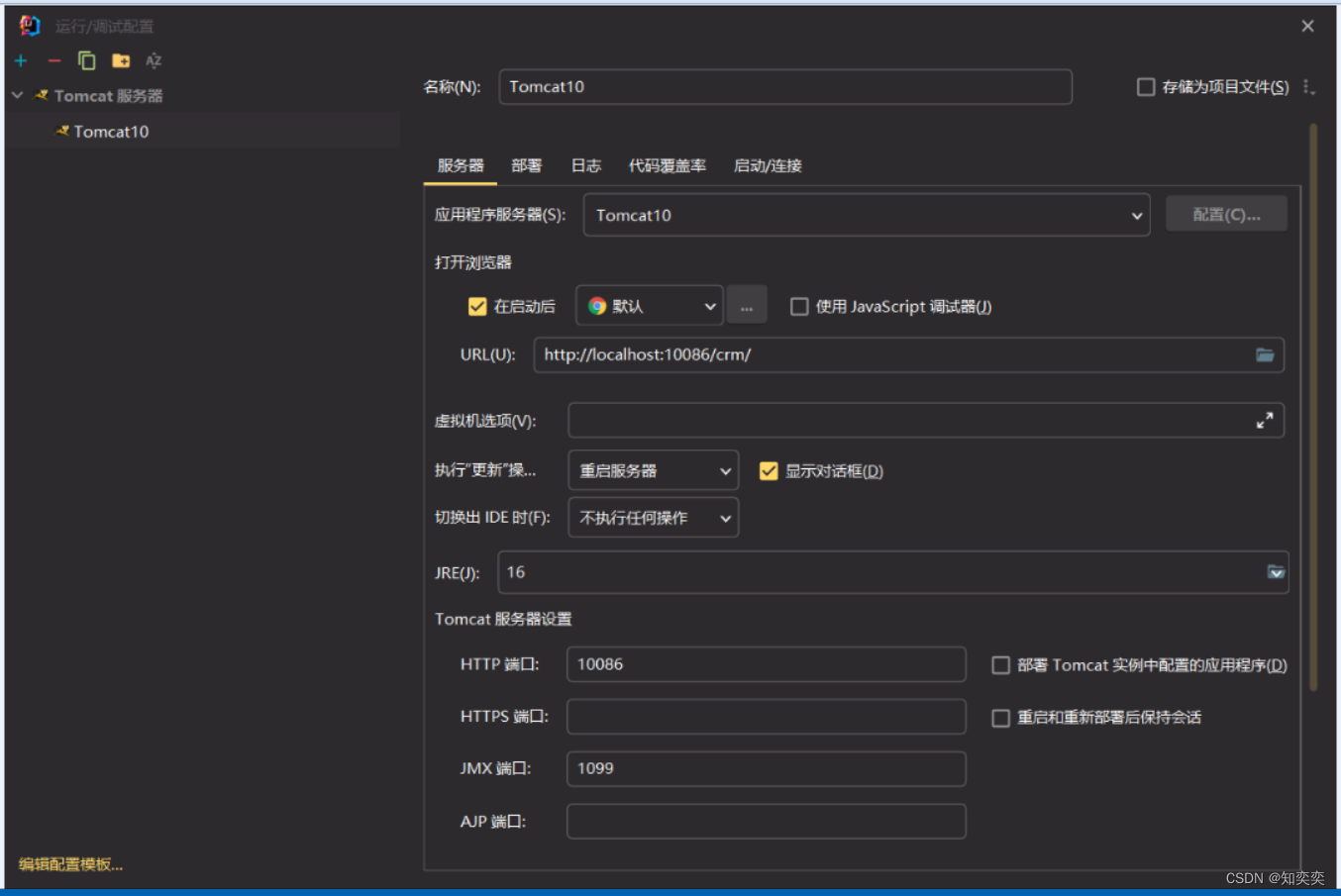The width and height of the screenshot is (1341, 896).
Task: Click the Configure(C)... button
Action: (1226, 214)
